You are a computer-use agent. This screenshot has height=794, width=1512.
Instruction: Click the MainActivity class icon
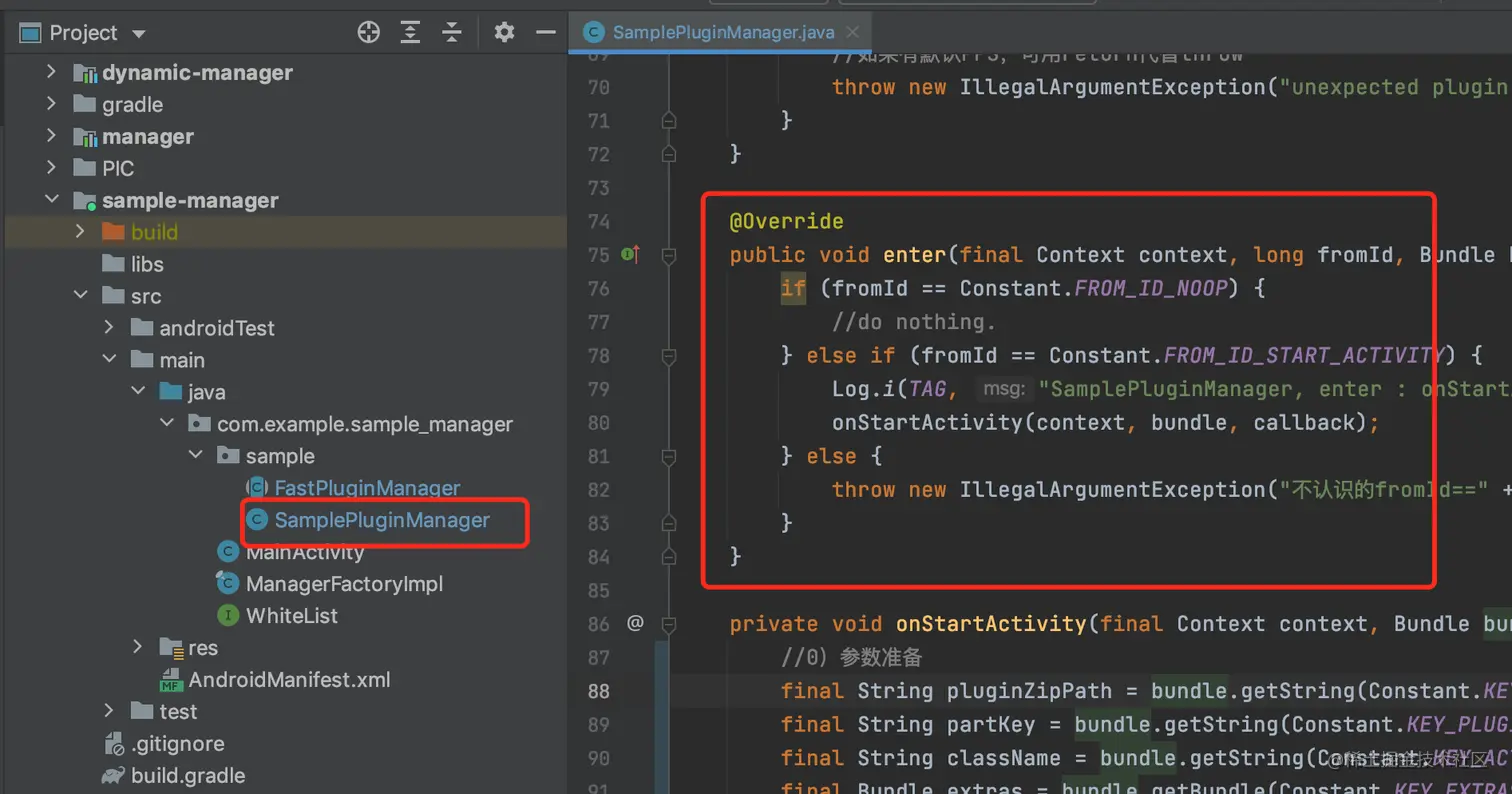tap(228, 552)
